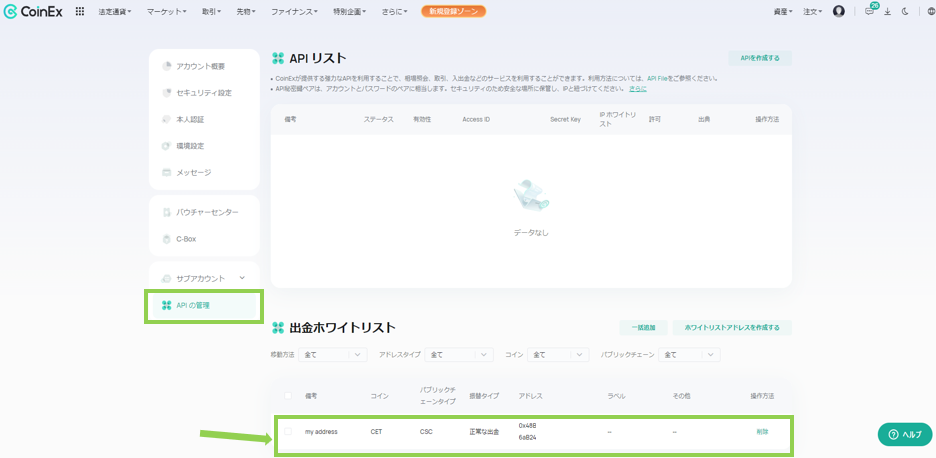Open the apps grid icon beside CoinEx logo
Screen dimensions: 936x458
pos(80,11)
